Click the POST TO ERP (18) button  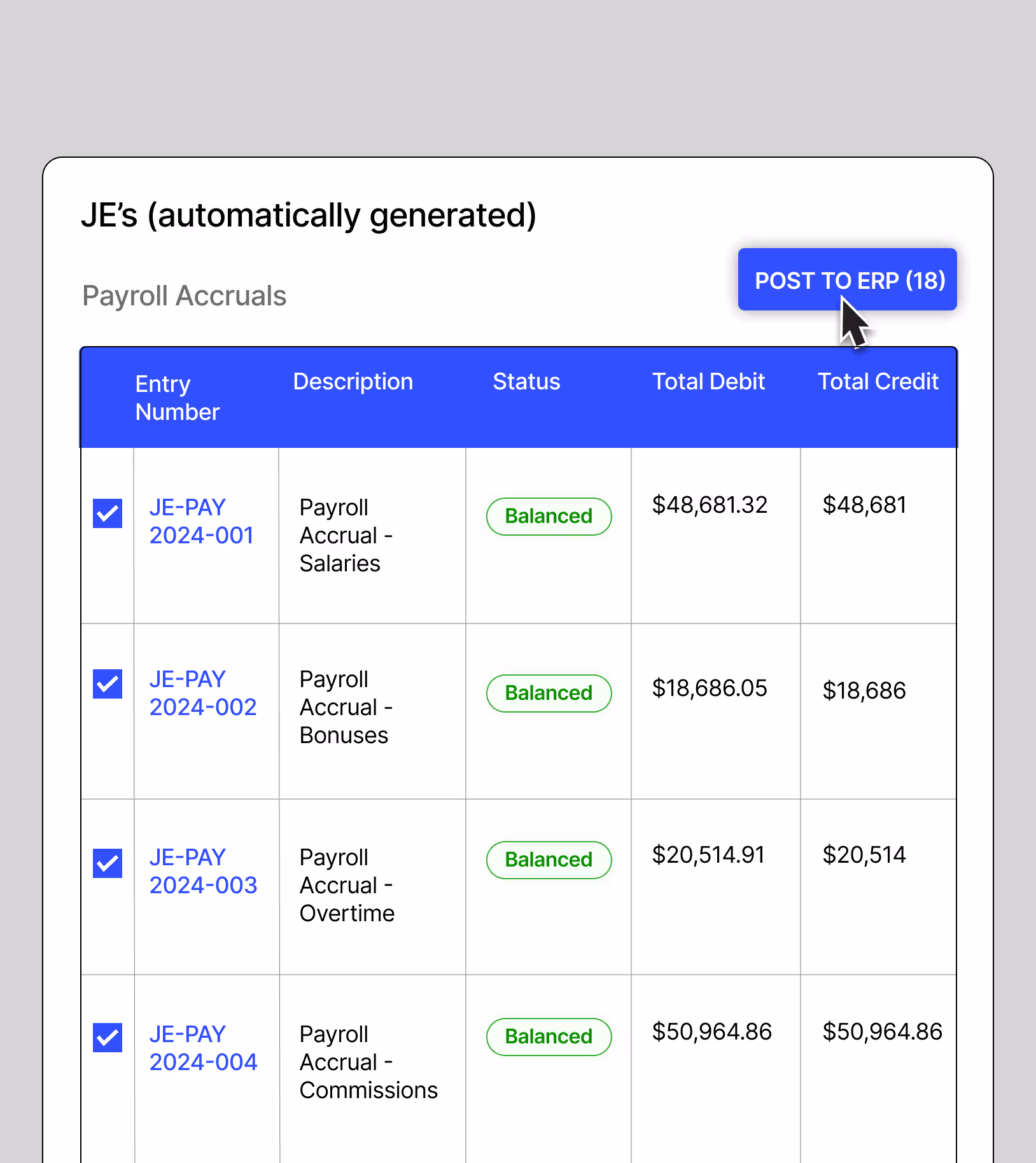pos(847,280)
